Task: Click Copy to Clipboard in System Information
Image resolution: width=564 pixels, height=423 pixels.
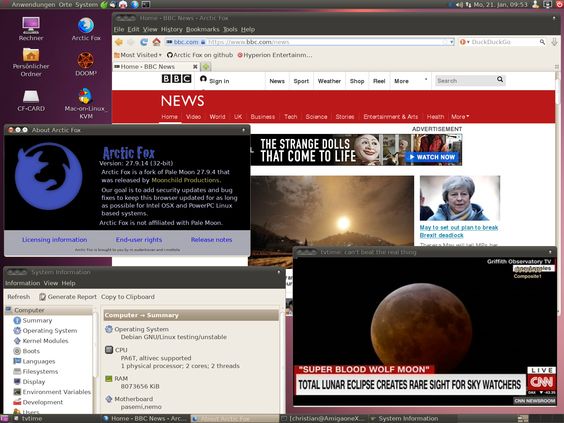Action: (x=128, y=297)
